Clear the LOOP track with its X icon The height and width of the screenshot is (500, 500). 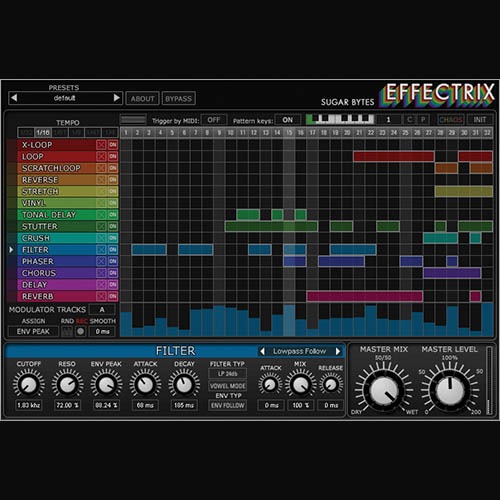101,156
